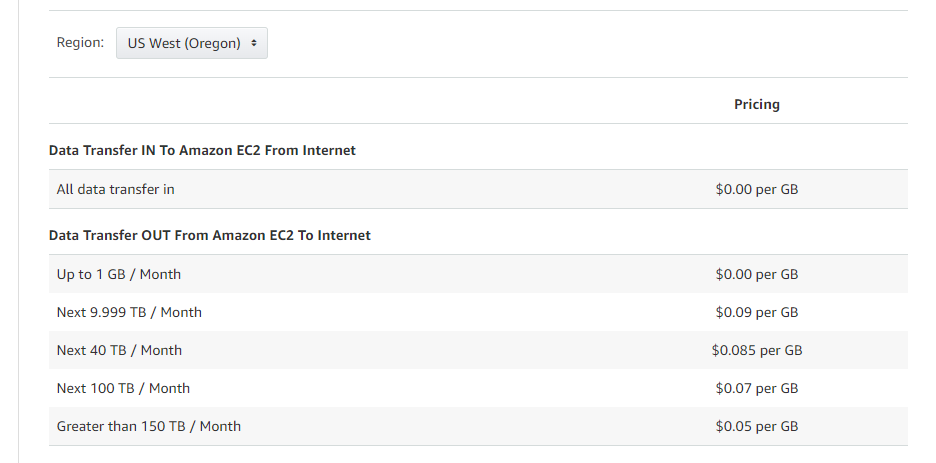Click the Next 40 TB / Month tier
Image resolution: width=936 pixels, height=463 pixels.
pyautogui.click(x=119, y=350)
